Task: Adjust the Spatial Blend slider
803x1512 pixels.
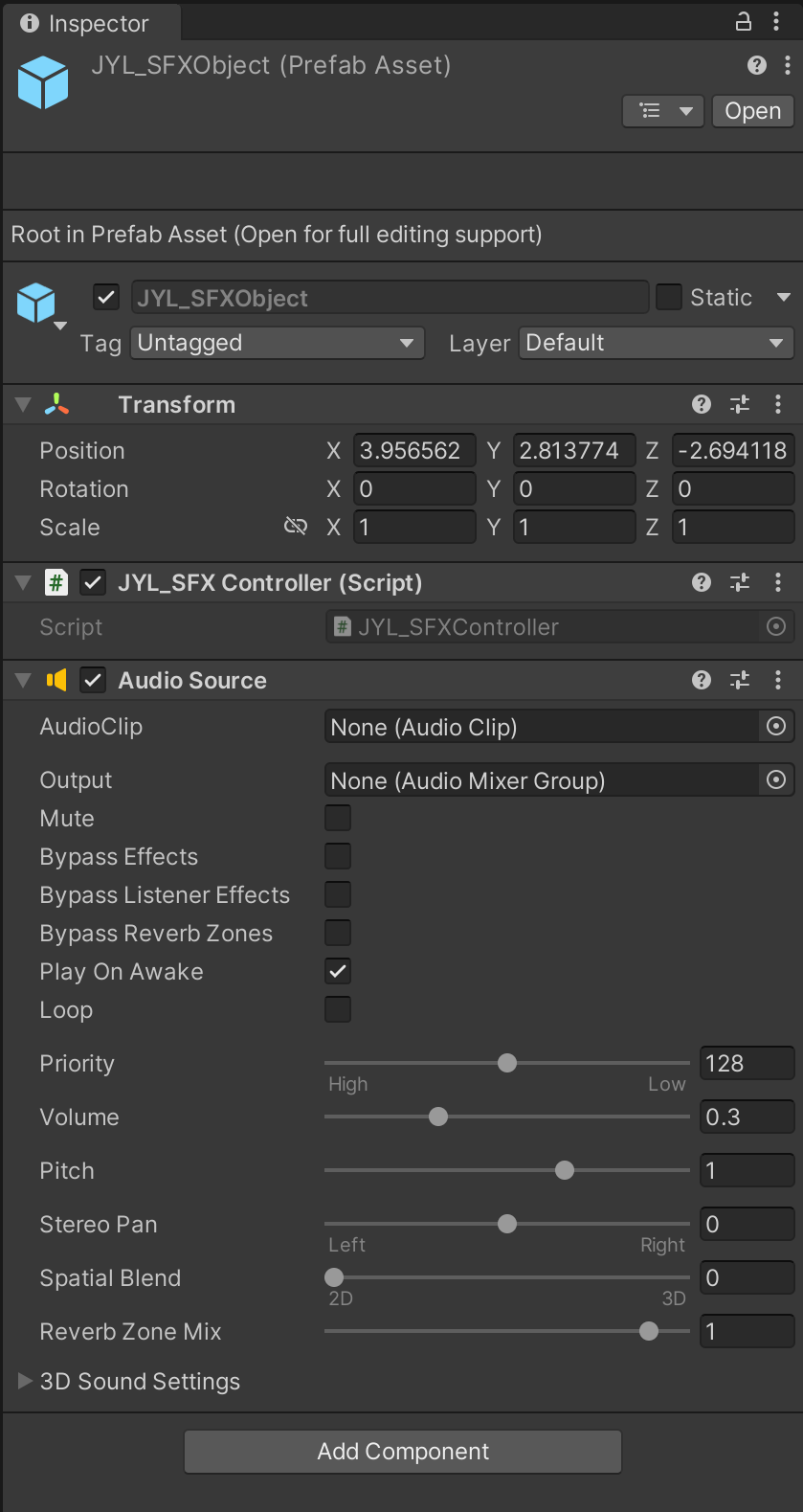Action: (507, 1277)
